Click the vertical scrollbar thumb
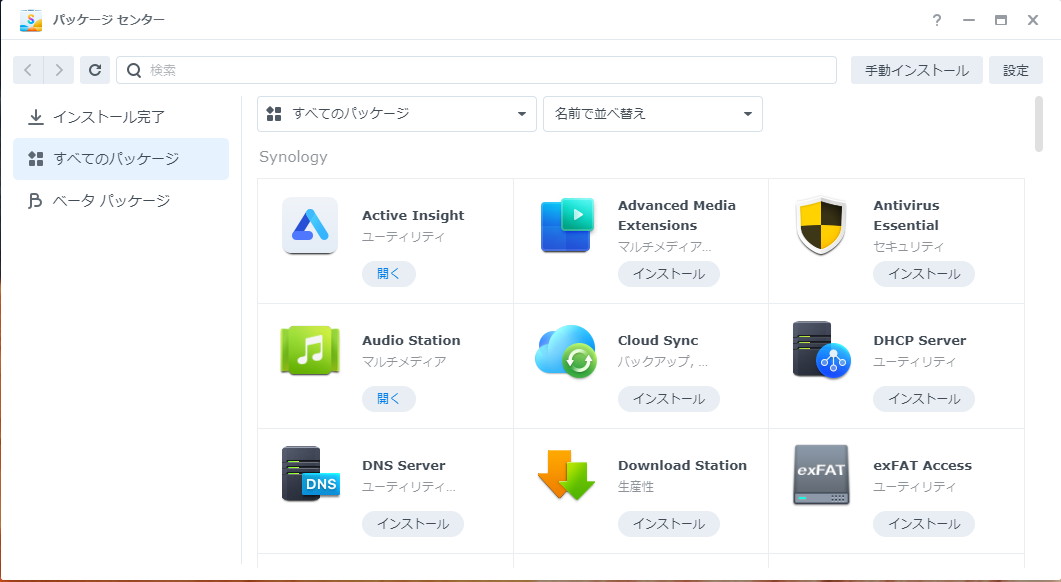This screenshot has width=1061, height=582. (1039, 125)
